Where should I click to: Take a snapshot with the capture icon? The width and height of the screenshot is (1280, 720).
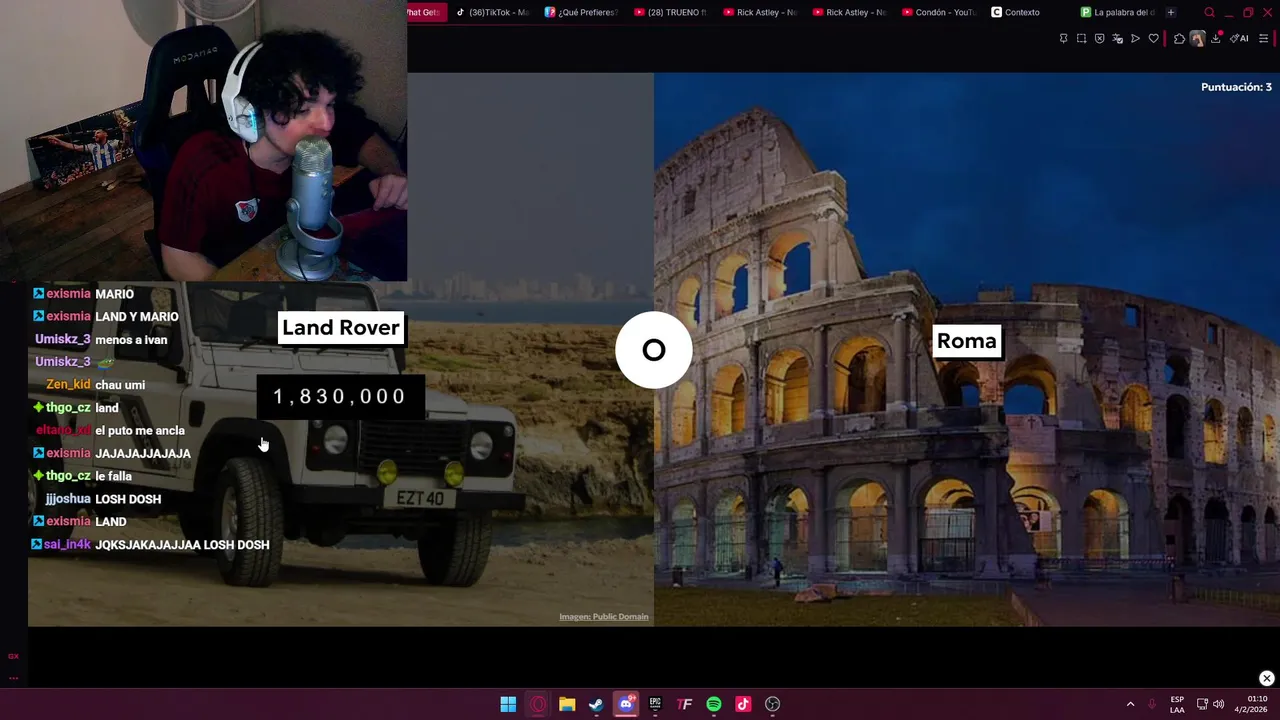[x=1081, y=38]
